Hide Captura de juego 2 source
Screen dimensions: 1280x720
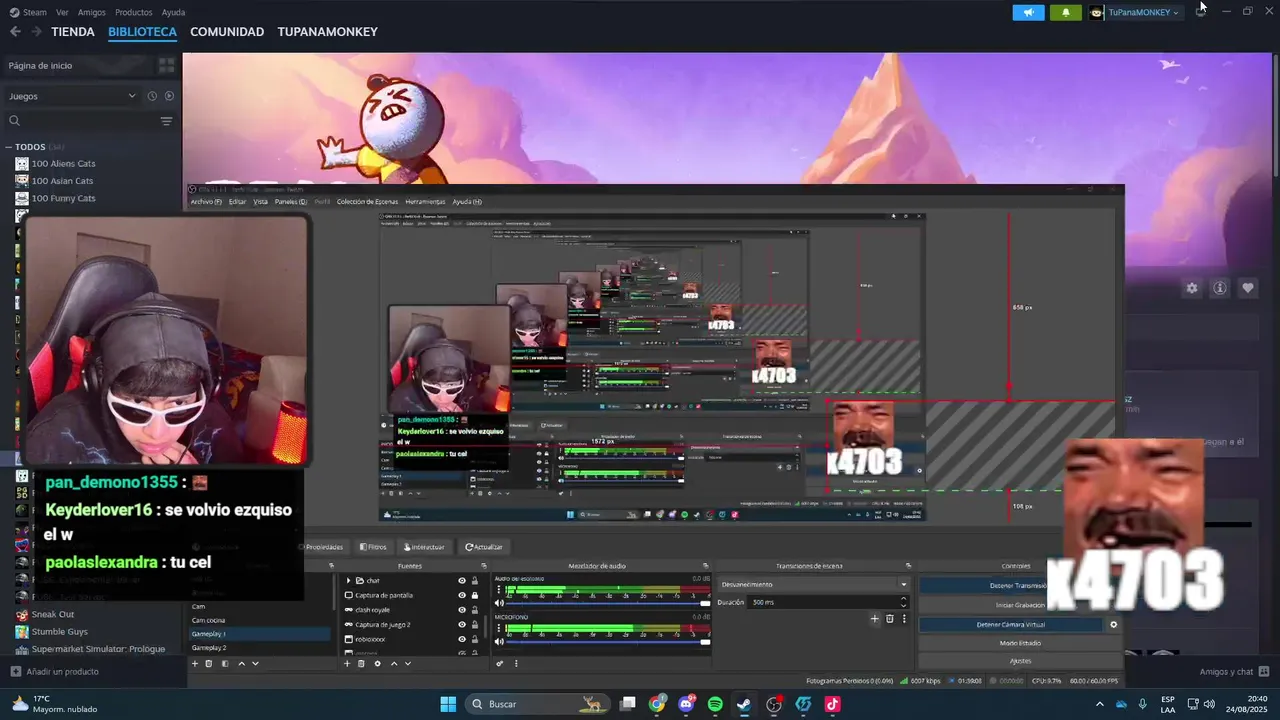click(462, 624)
